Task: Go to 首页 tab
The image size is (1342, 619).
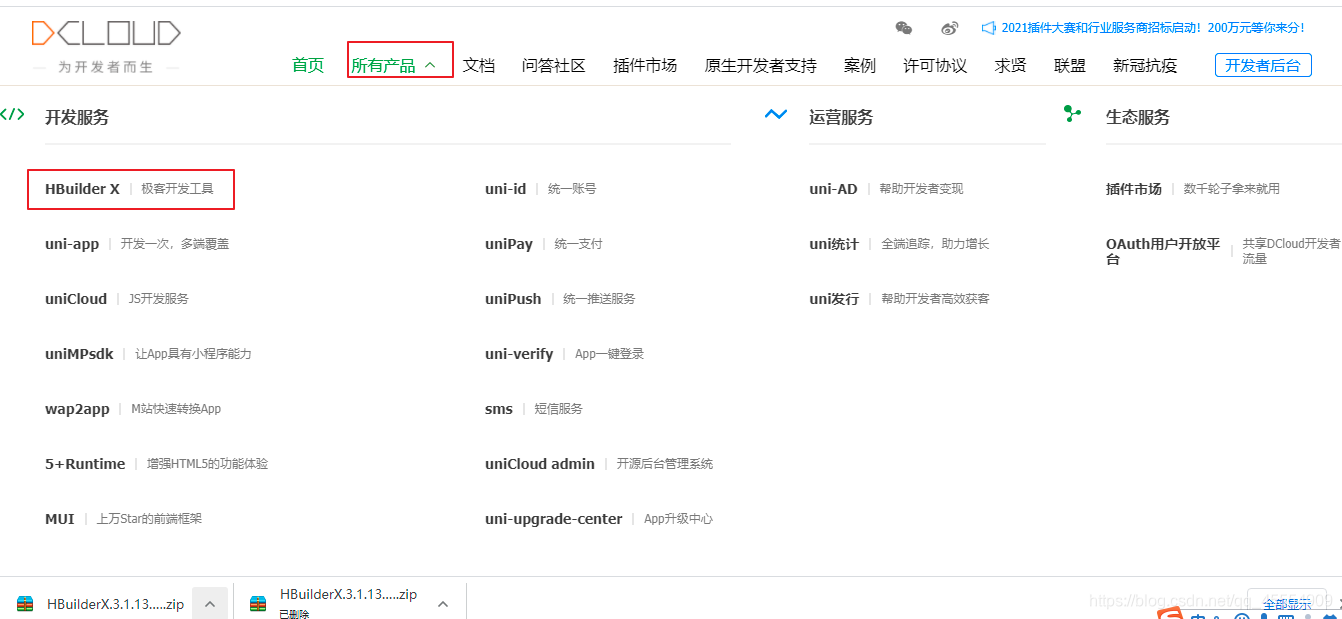Action: click(x=308, y=65)
